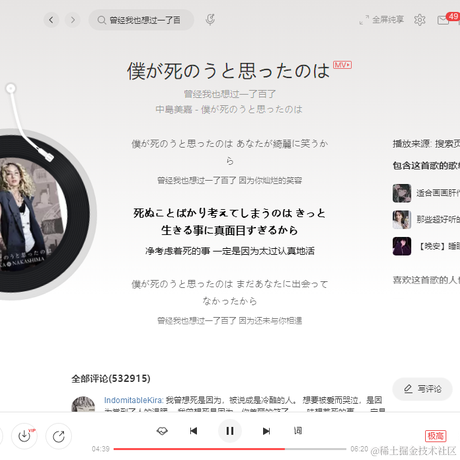Go forward with the right arrow button

point(72,20)
